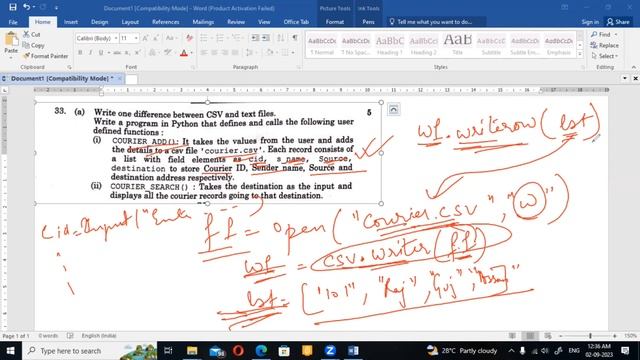Collapse the ribbon with the arrow
Viewport: 640px width, 360px height.
coord(633,67)
